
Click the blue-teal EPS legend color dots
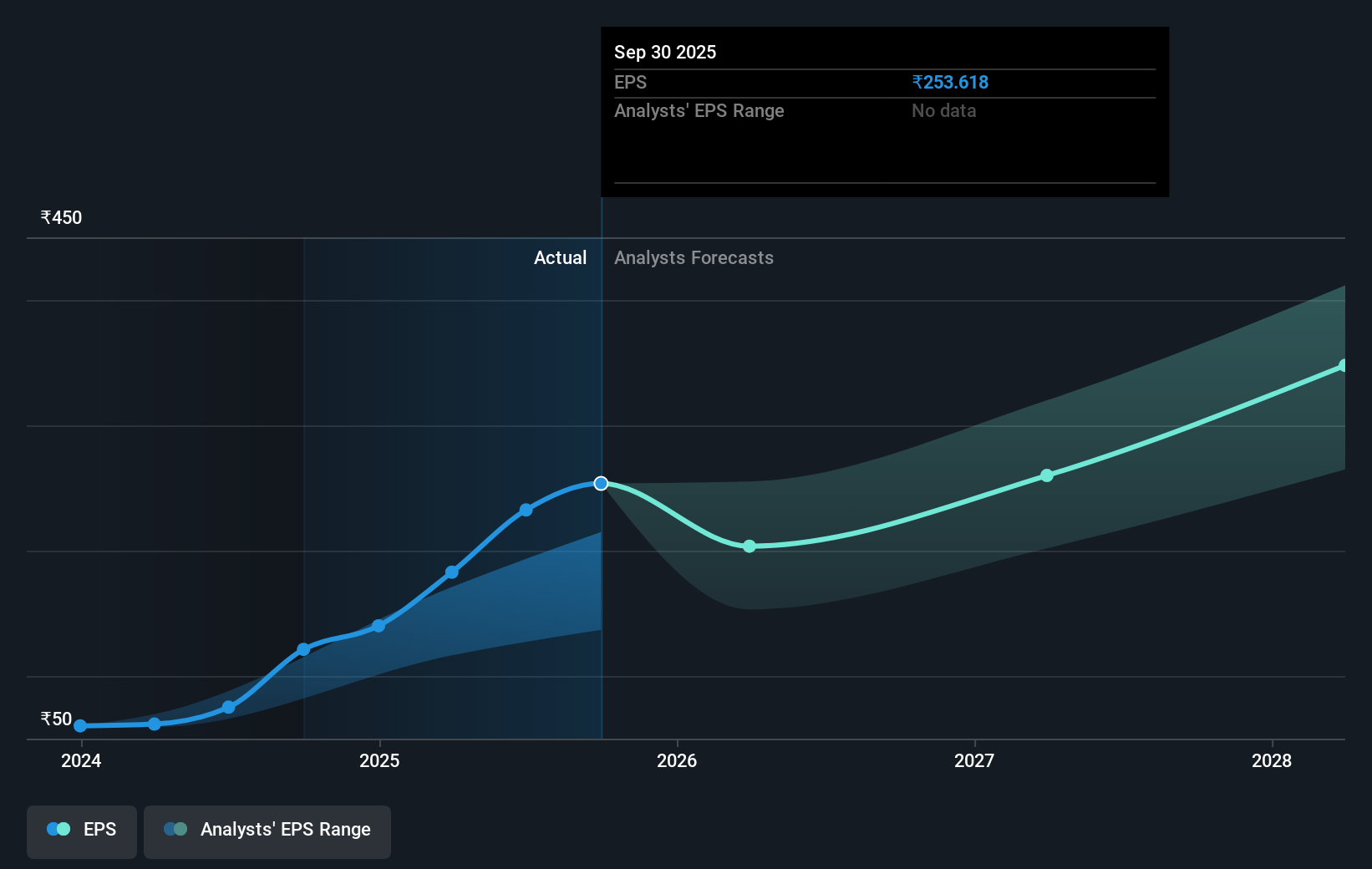(x=58, y=829)
